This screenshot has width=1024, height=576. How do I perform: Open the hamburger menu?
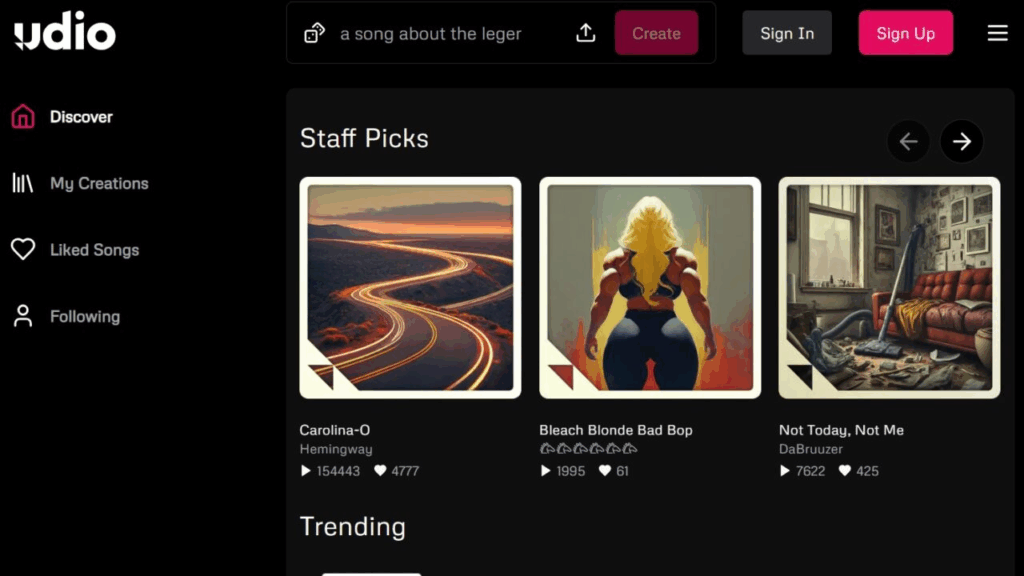tap(997, 33)
